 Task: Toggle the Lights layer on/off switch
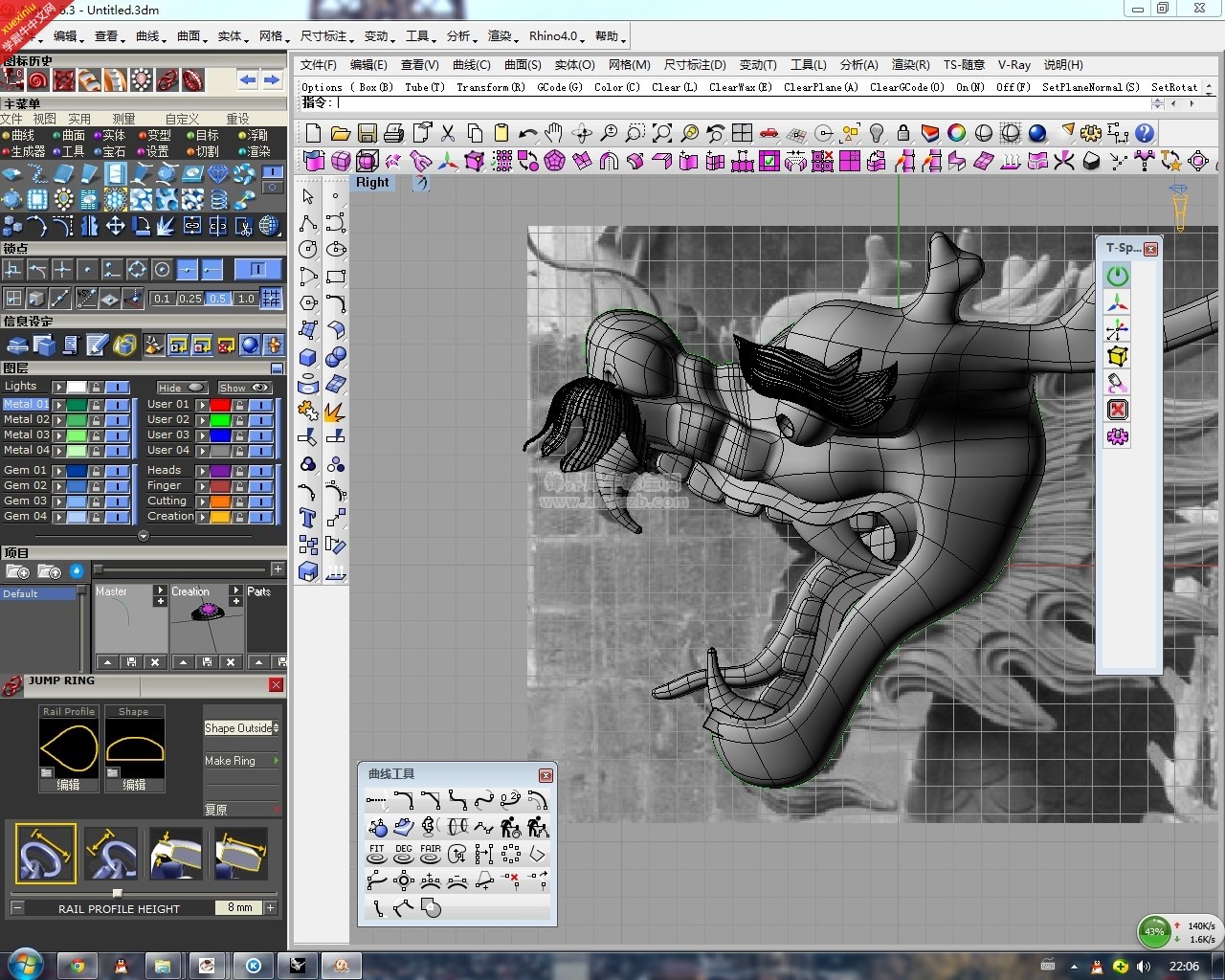click(x=118, y=387)
